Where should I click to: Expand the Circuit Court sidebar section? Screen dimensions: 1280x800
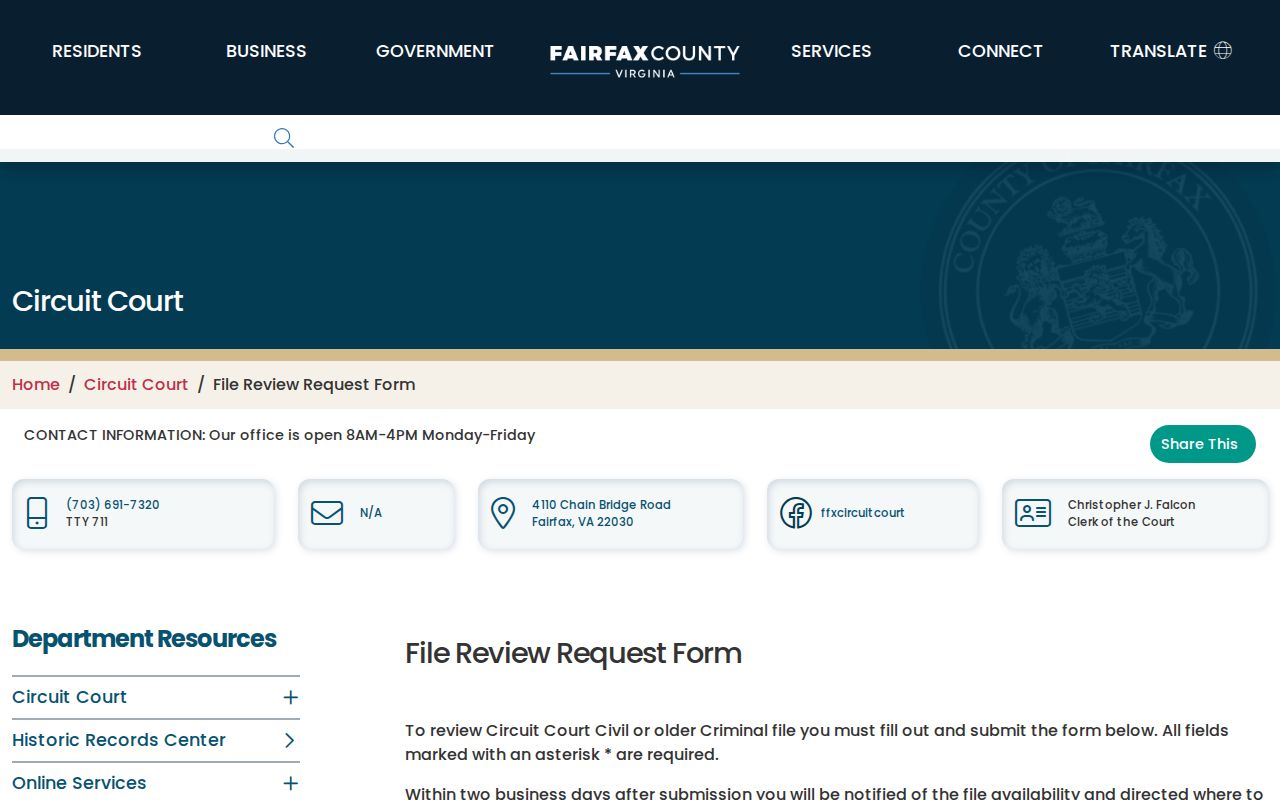[290, 697]
